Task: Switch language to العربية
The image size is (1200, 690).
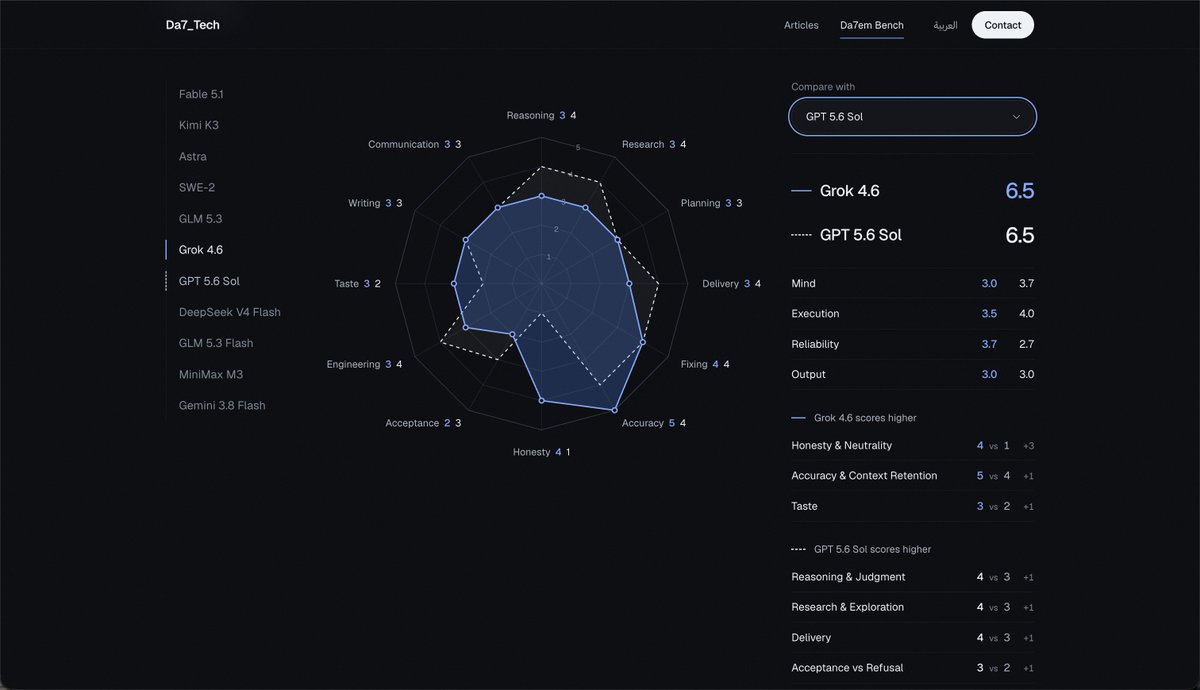Action: click(x=945, y=25)
